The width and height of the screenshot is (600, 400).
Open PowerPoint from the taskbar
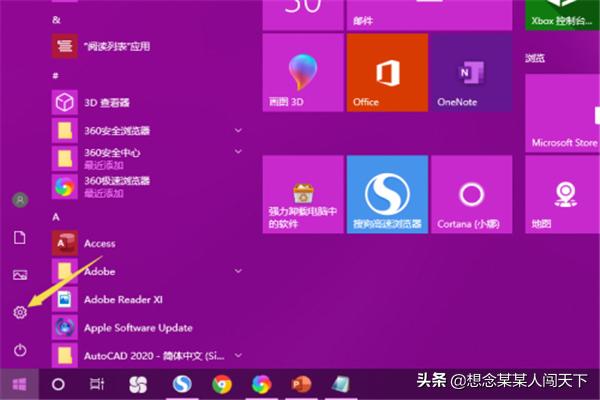click(302, 384)
